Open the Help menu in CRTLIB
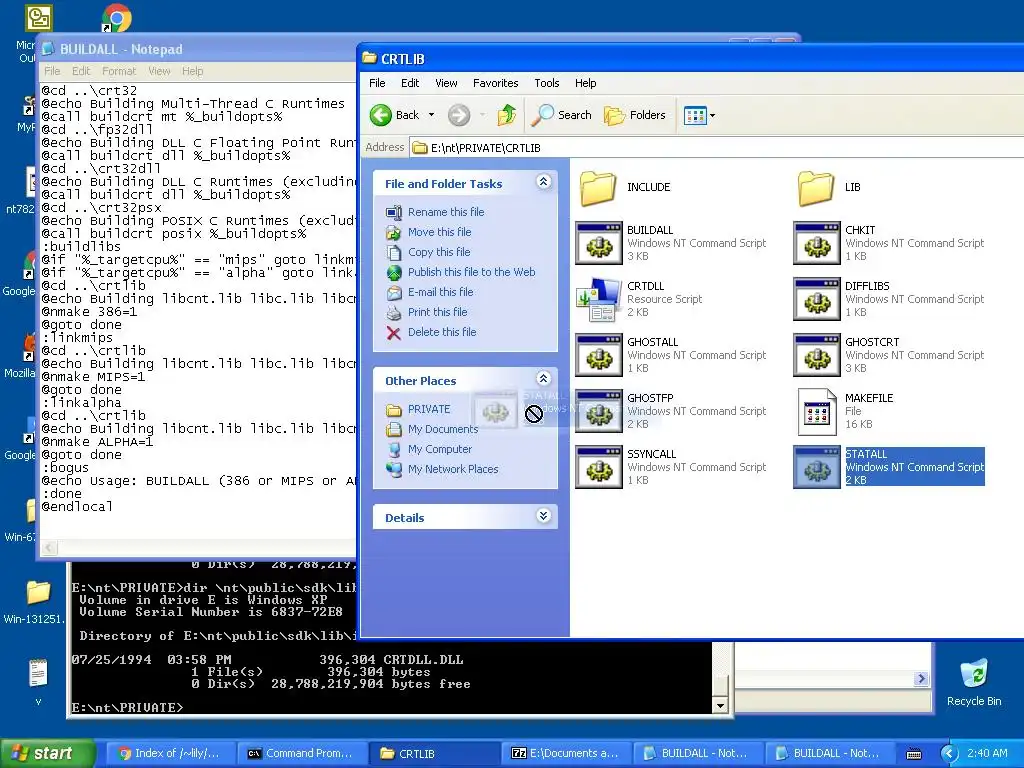 tap(585, 83)
